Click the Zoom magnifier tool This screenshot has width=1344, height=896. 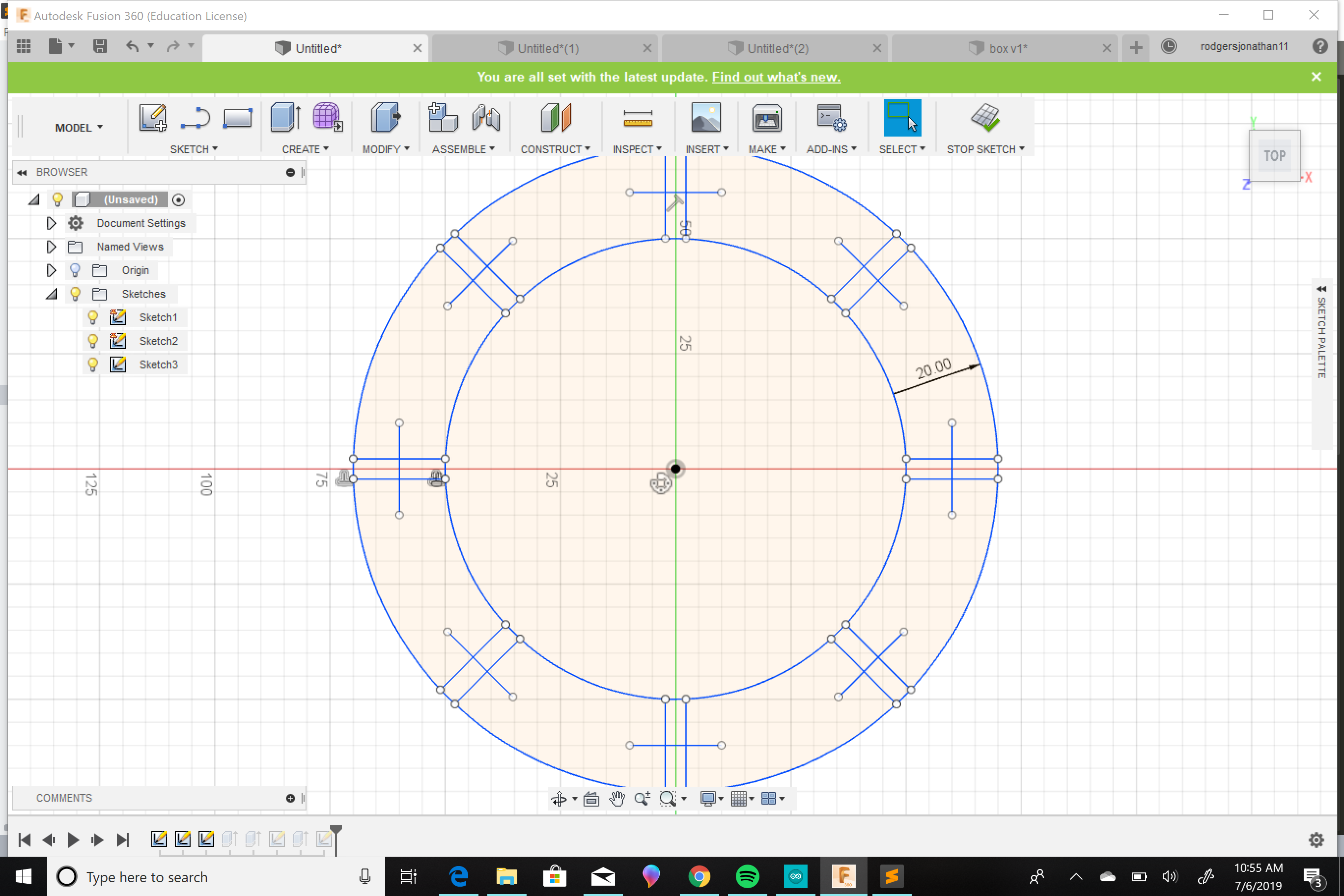[x=642, y=798]
